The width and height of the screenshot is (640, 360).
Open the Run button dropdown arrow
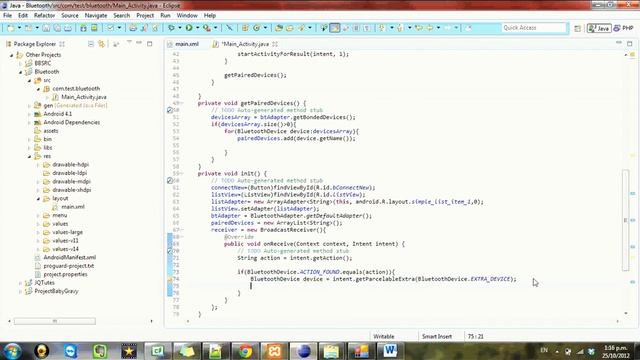point(198,28)
